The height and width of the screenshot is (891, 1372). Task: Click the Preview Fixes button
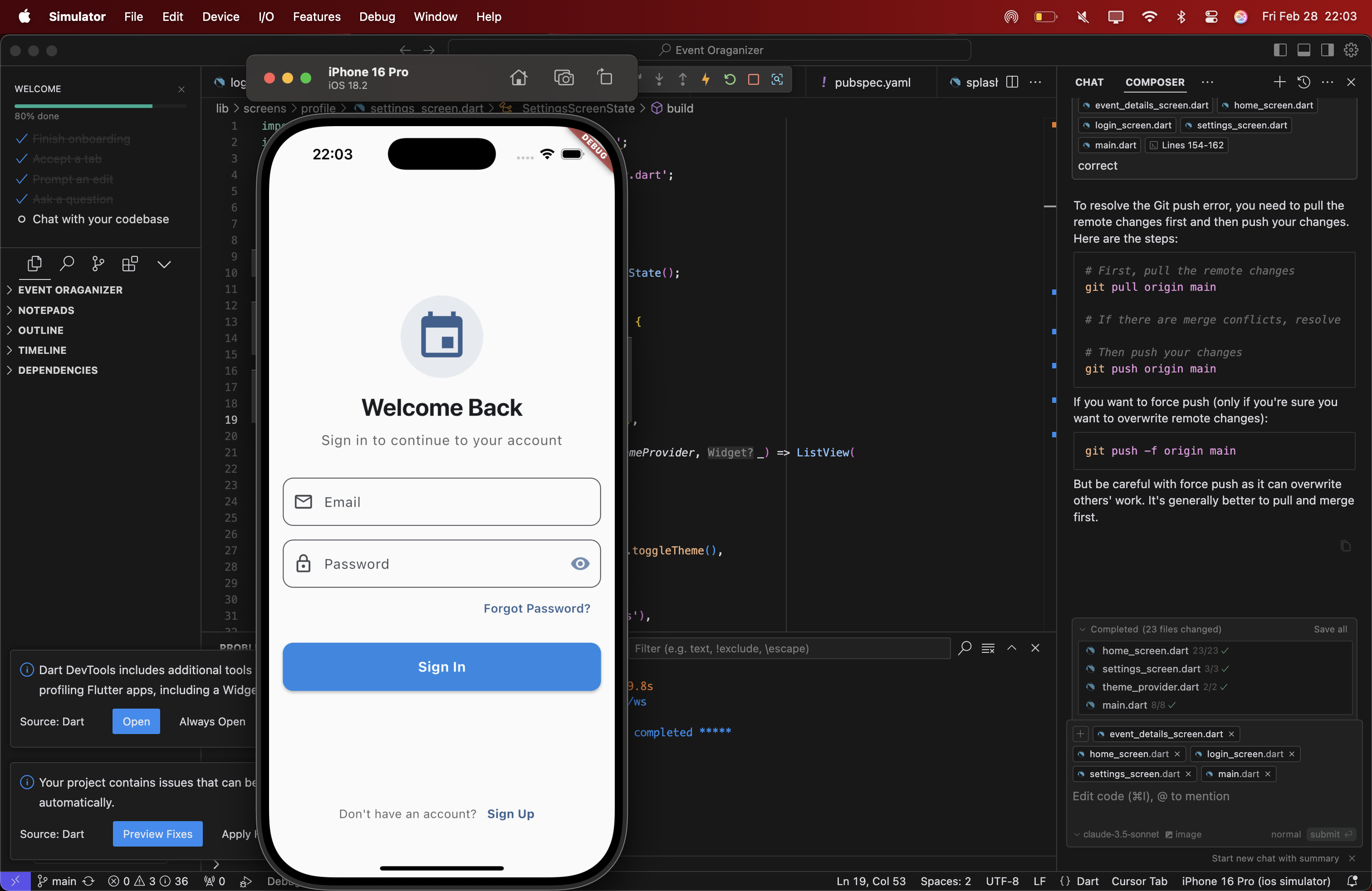pos(157,833)
